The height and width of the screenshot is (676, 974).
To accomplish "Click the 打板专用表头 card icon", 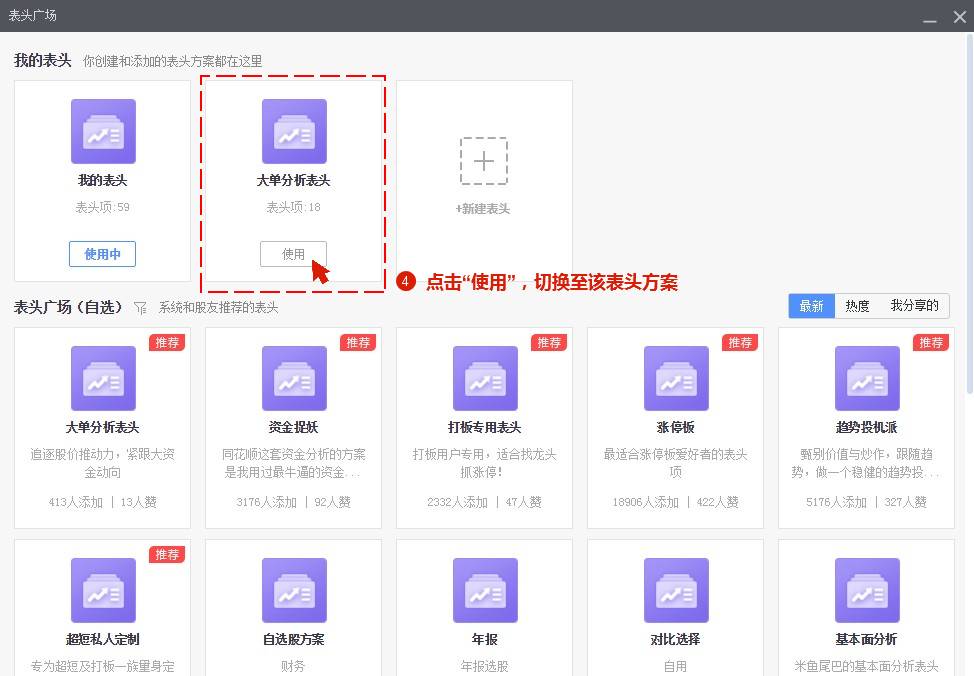I will [x=485, y=378].
